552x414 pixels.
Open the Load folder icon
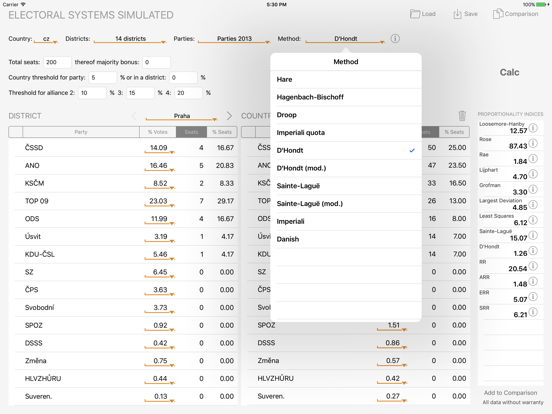(415, 14)
